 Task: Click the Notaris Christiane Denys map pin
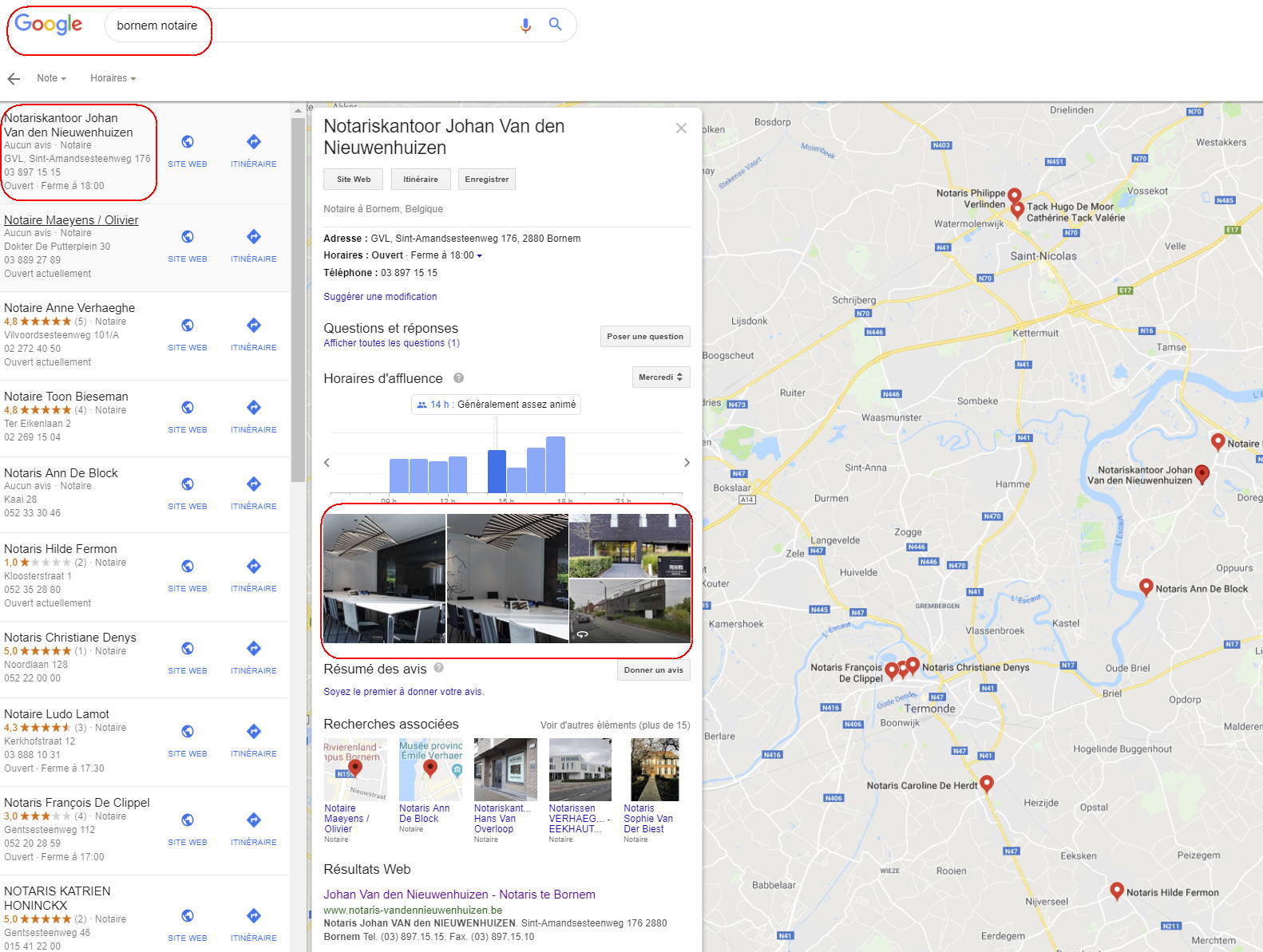(913, 666)
